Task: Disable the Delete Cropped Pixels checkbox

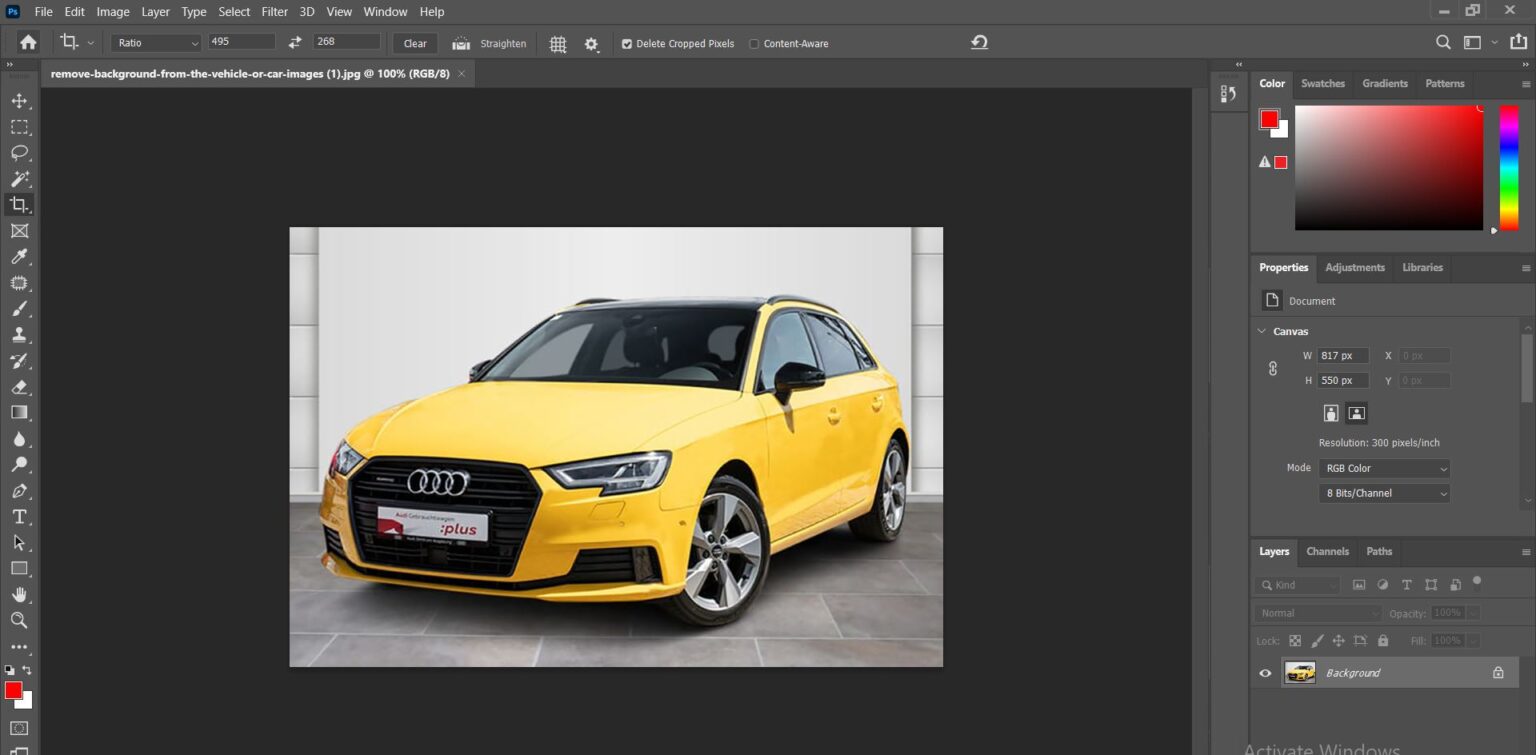Action: [626, 43]
